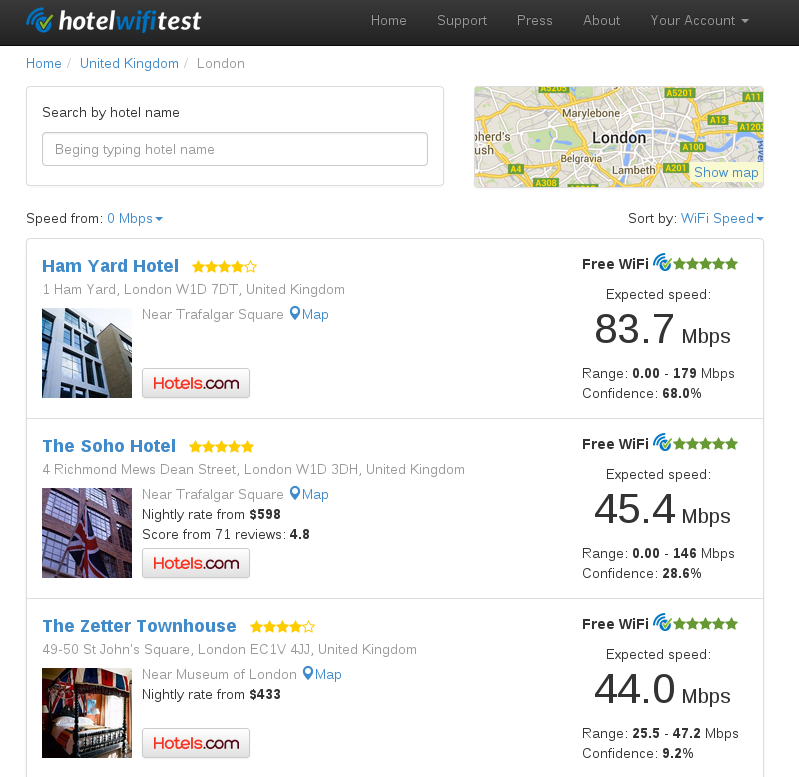Open the Sort by WiFi Speed dropdown
The width and height of the screenshot is (799, 777).
[722, 219]
